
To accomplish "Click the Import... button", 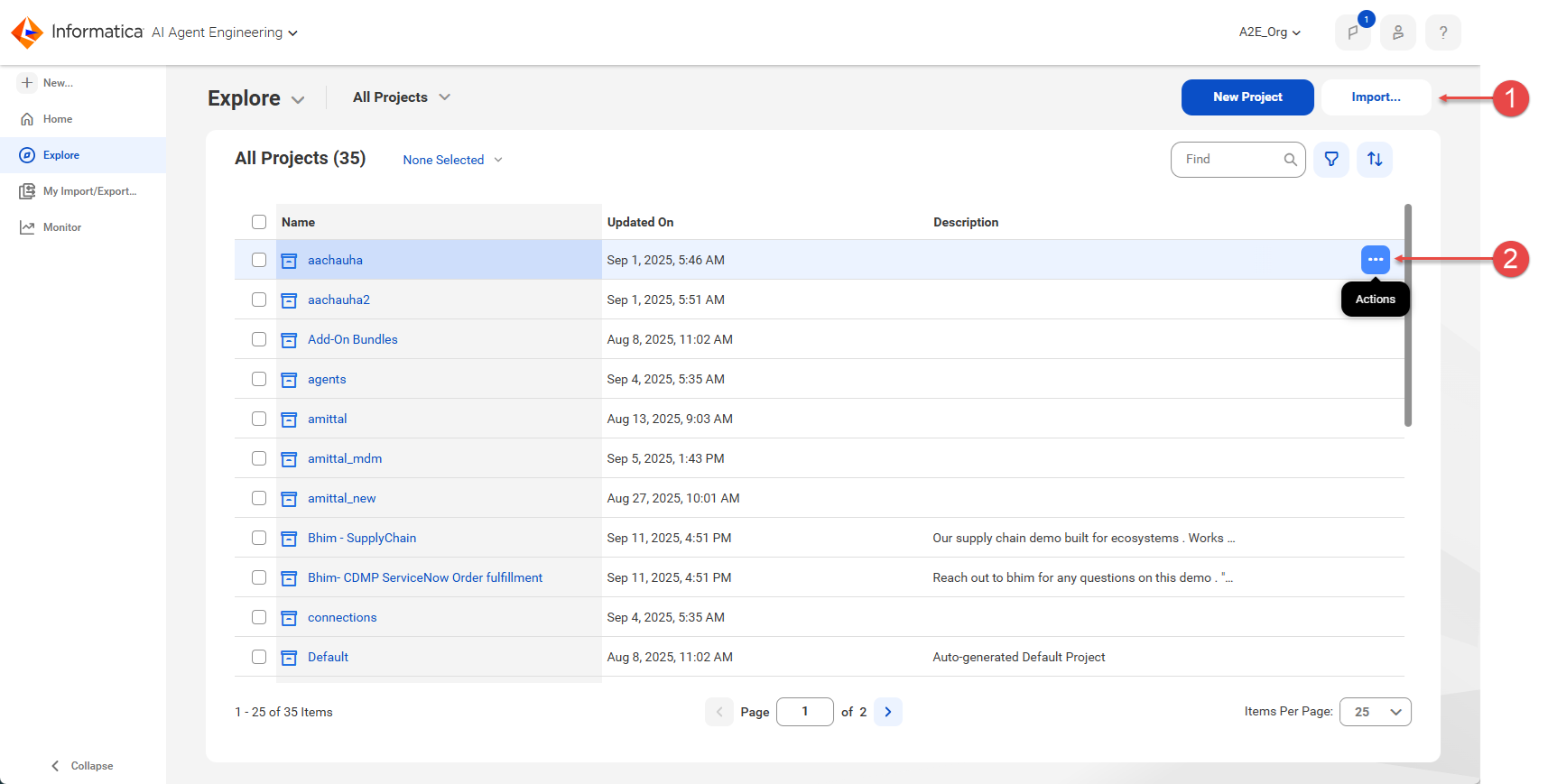I will 1376,97.
